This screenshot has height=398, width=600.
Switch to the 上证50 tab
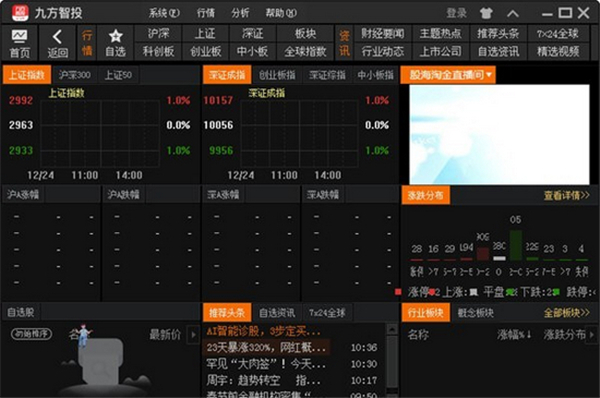(118, 75)
